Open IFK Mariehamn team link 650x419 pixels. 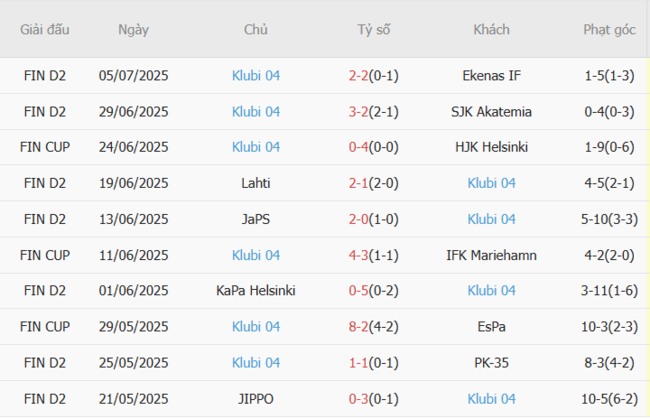(491, 255)
